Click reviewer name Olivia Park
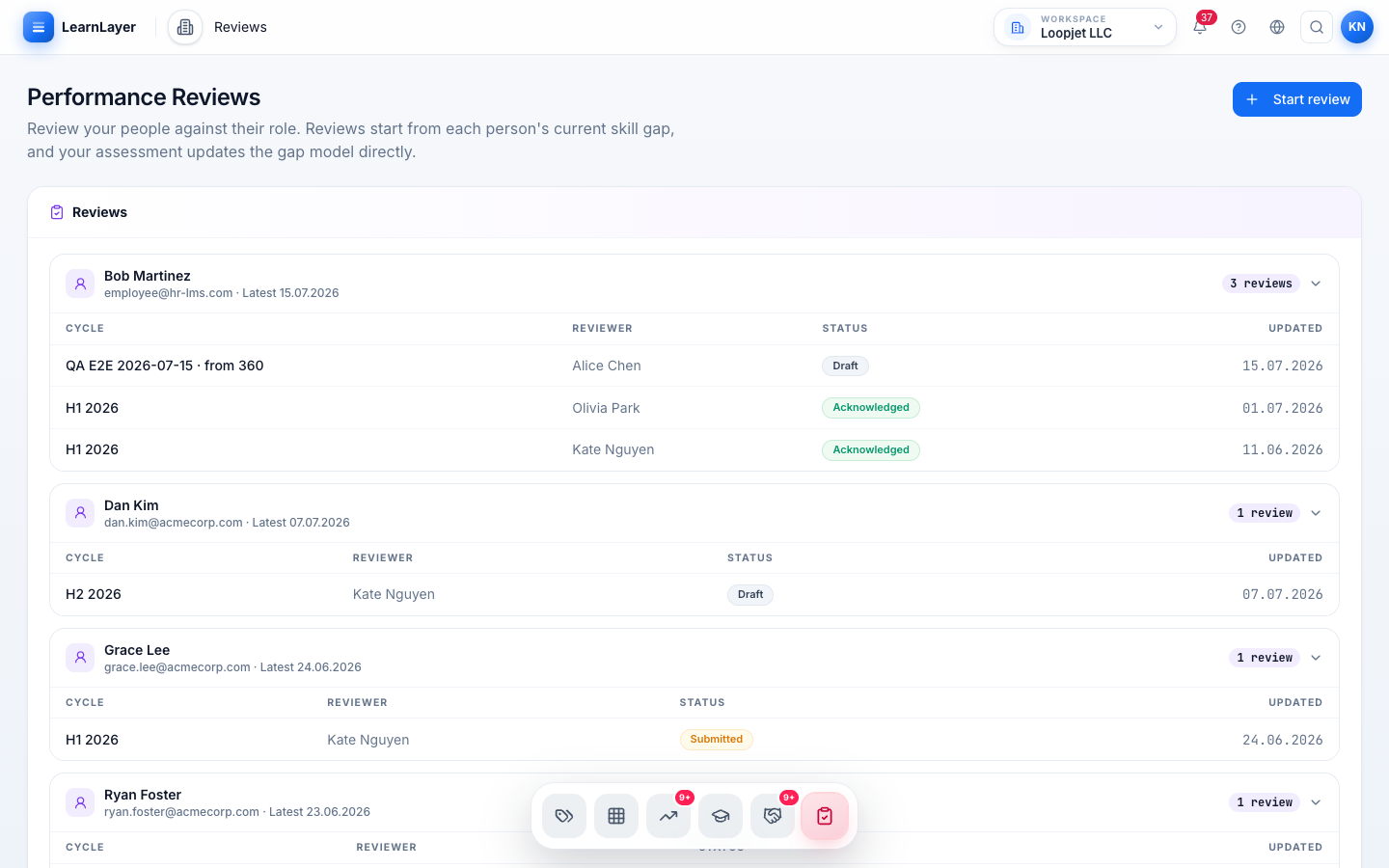Image resolution: width=1389 pixels, height=868 pixels. [606, 408]
